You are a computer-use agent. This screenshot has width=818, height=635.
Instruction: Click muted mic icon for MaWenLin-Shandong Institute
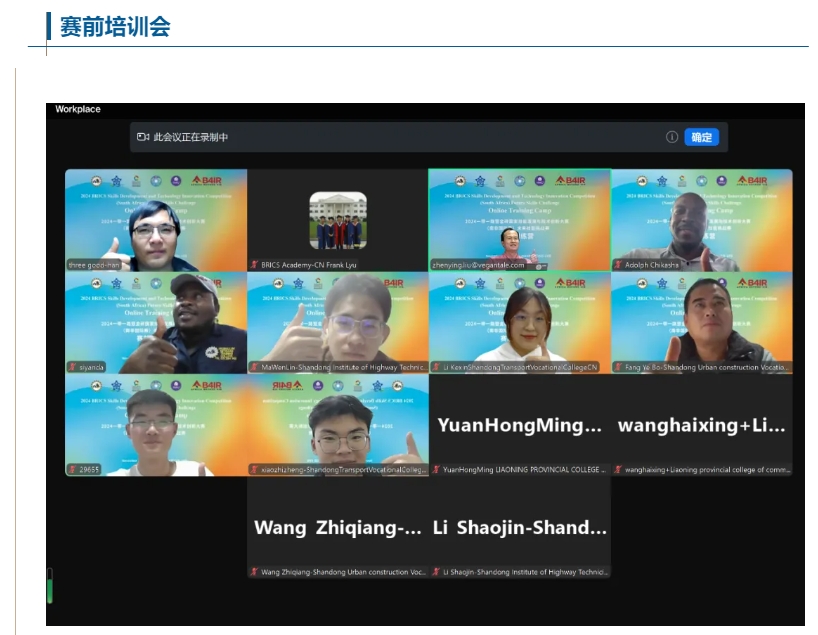pos(254,367)
